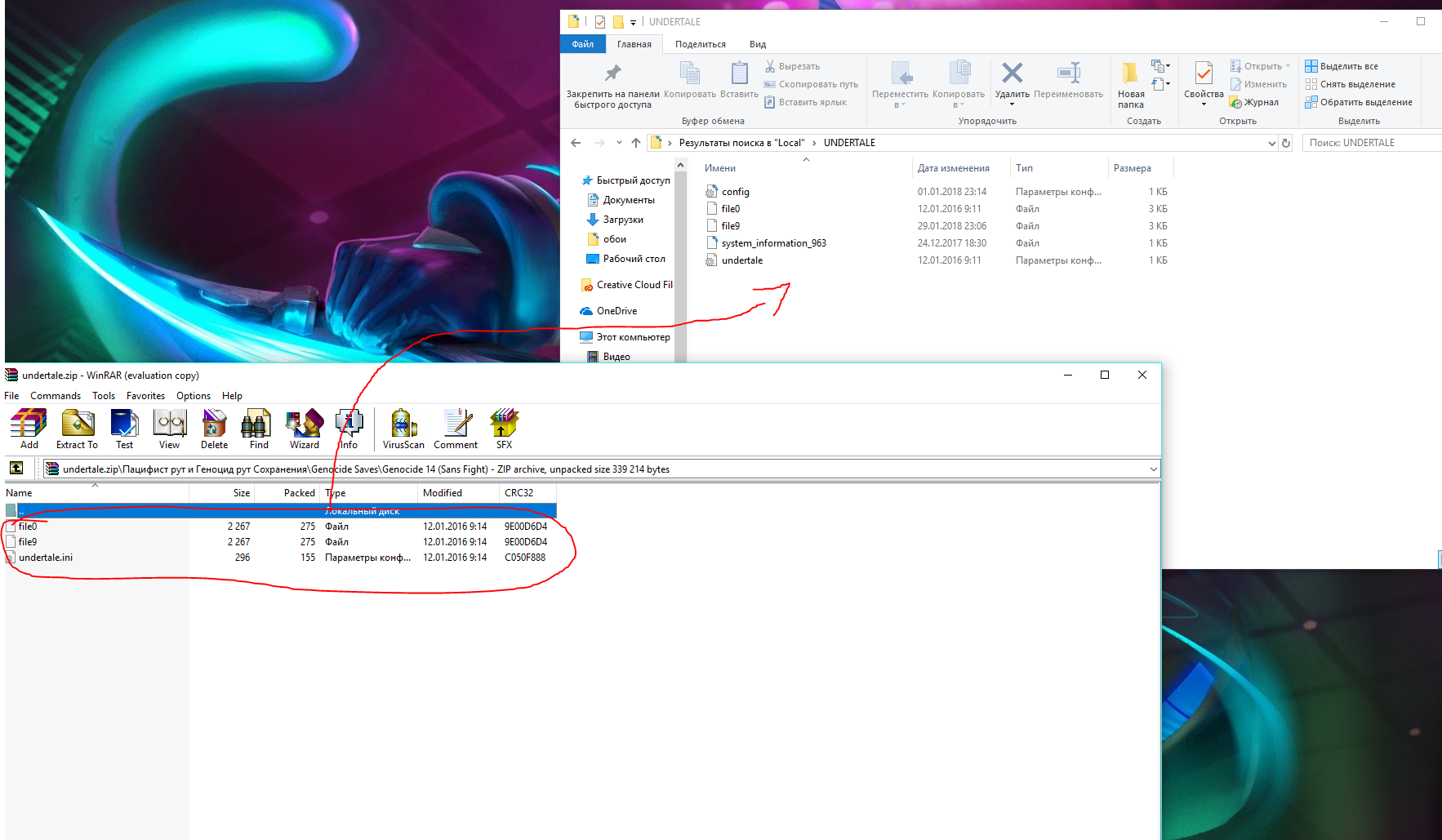The height and width of the screenshot is (840, 1442).
Task: Open Help menu in WinRAR
Action: 232,396
